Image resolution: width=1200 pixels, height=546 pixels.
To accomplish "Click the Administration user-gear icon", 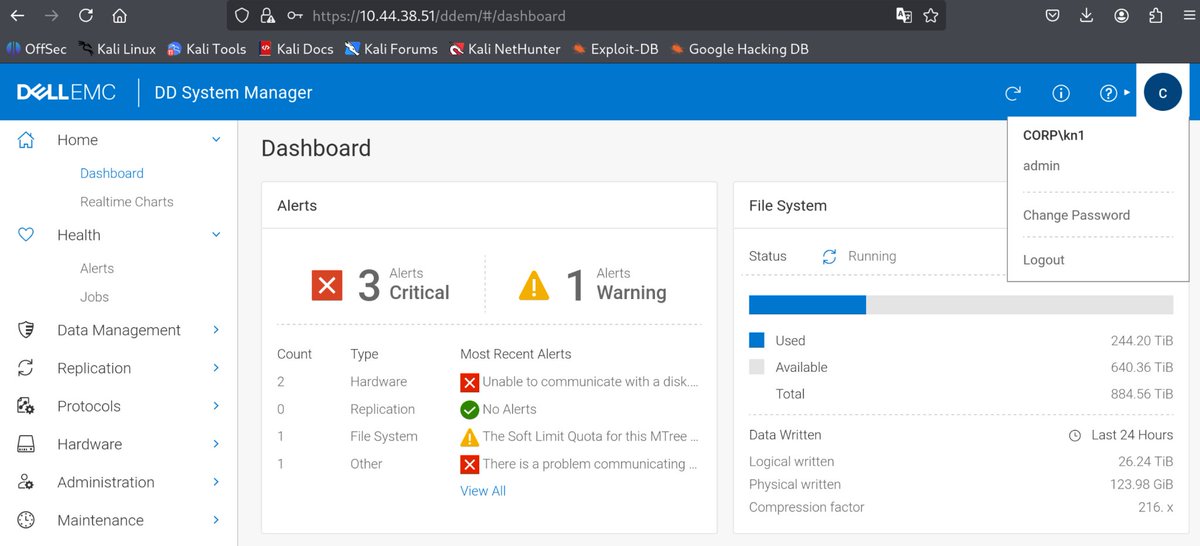I will (x=27, y=482).
